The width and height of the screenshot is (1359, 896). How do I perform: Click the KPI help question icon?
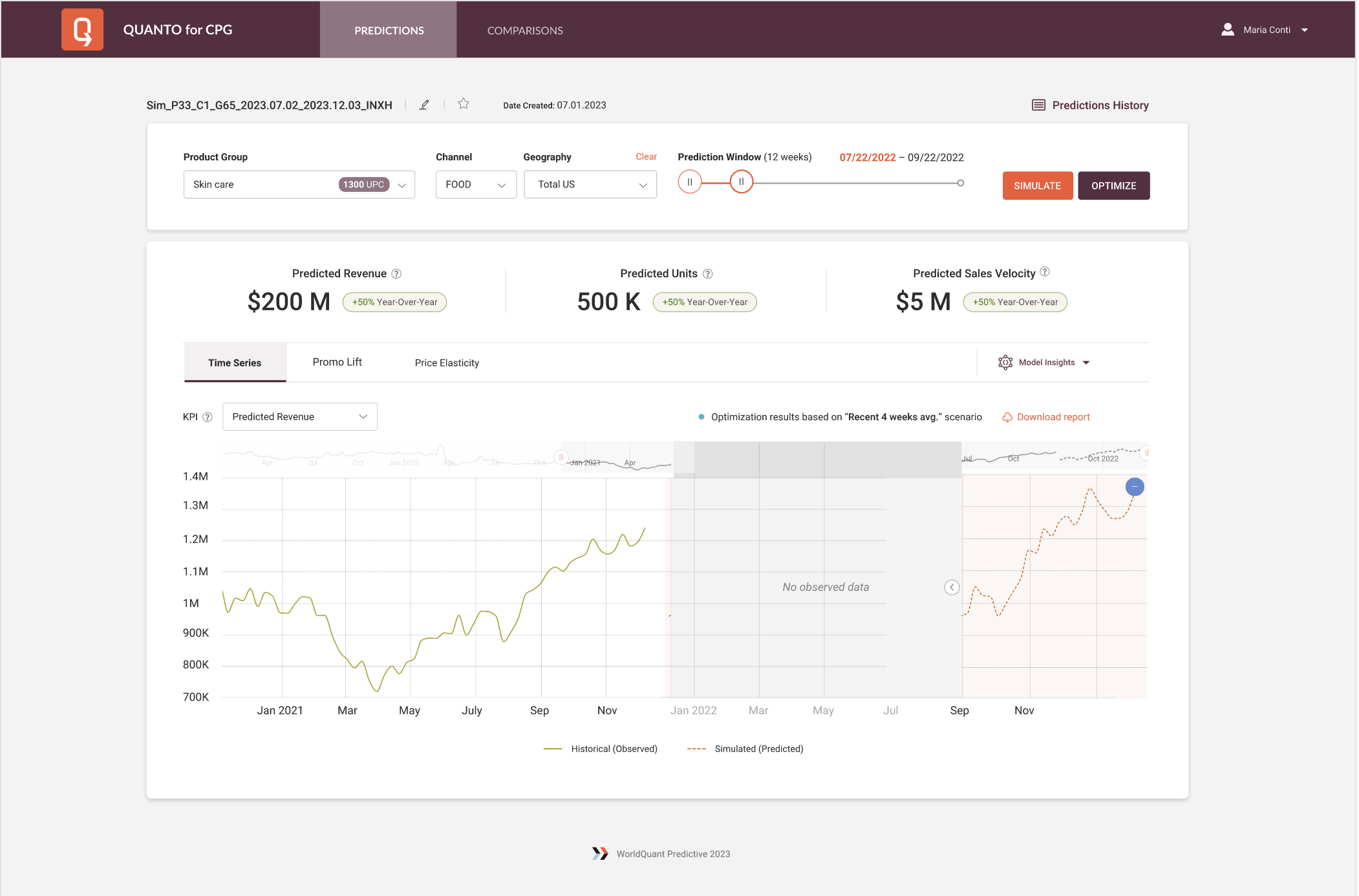coord(208,418)
